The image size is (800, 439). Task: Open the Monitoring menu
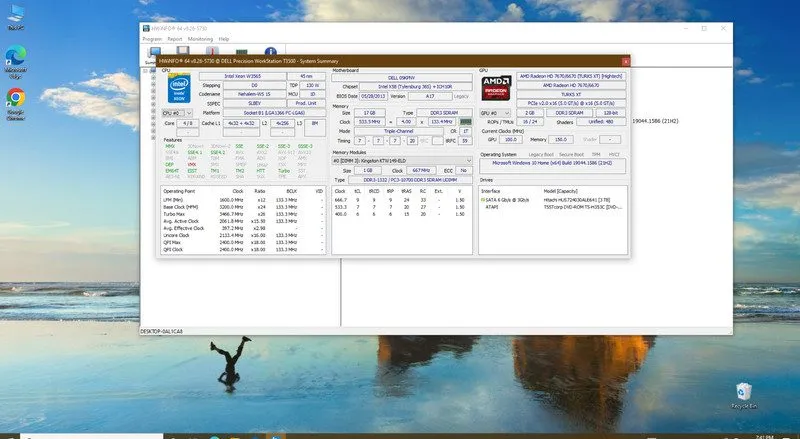pos(200,39)
